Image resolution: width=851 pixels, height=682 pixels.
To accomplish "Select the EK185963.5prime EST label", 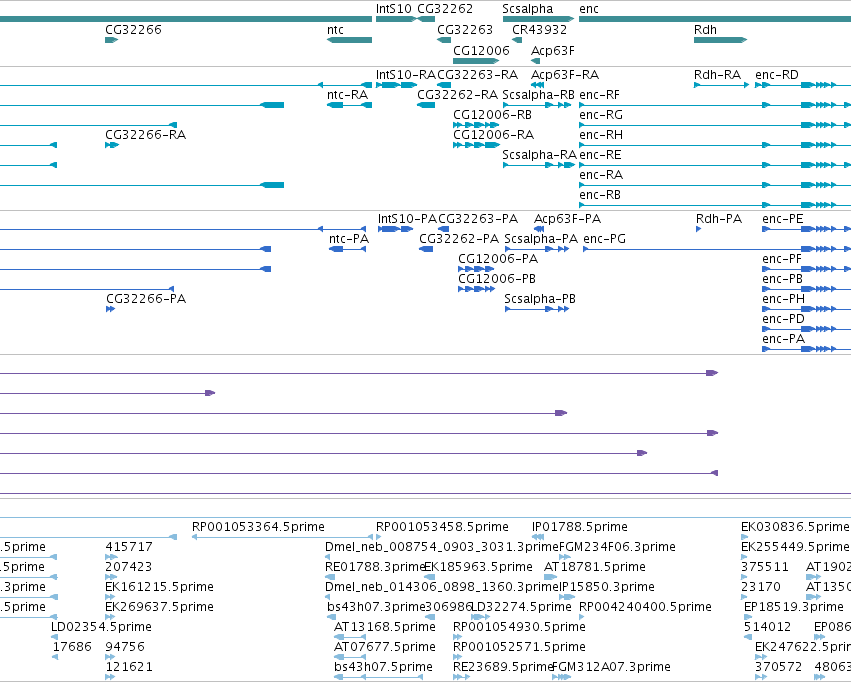I will 479,567.
